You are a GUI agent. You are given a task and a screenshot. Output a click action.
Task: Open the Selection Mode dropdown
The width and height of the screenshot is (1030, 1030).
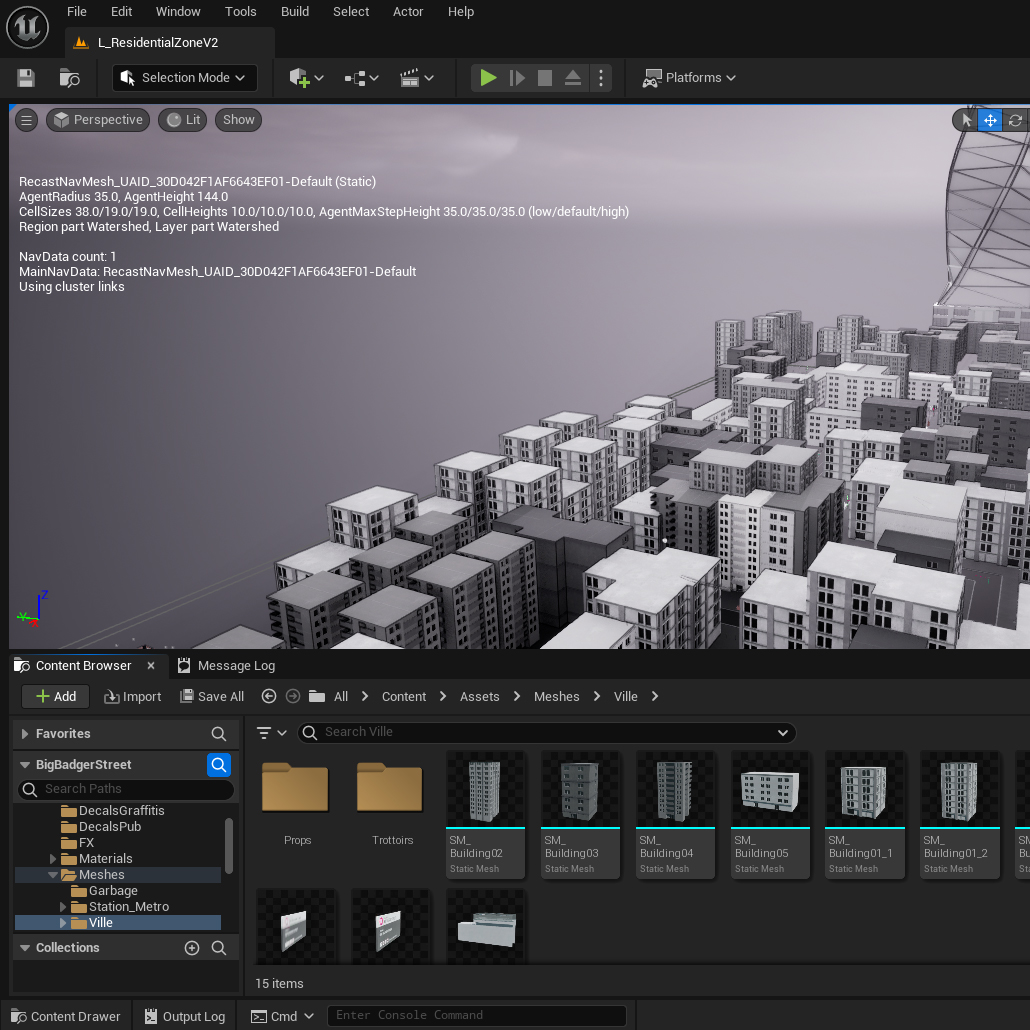click(185, 78)
